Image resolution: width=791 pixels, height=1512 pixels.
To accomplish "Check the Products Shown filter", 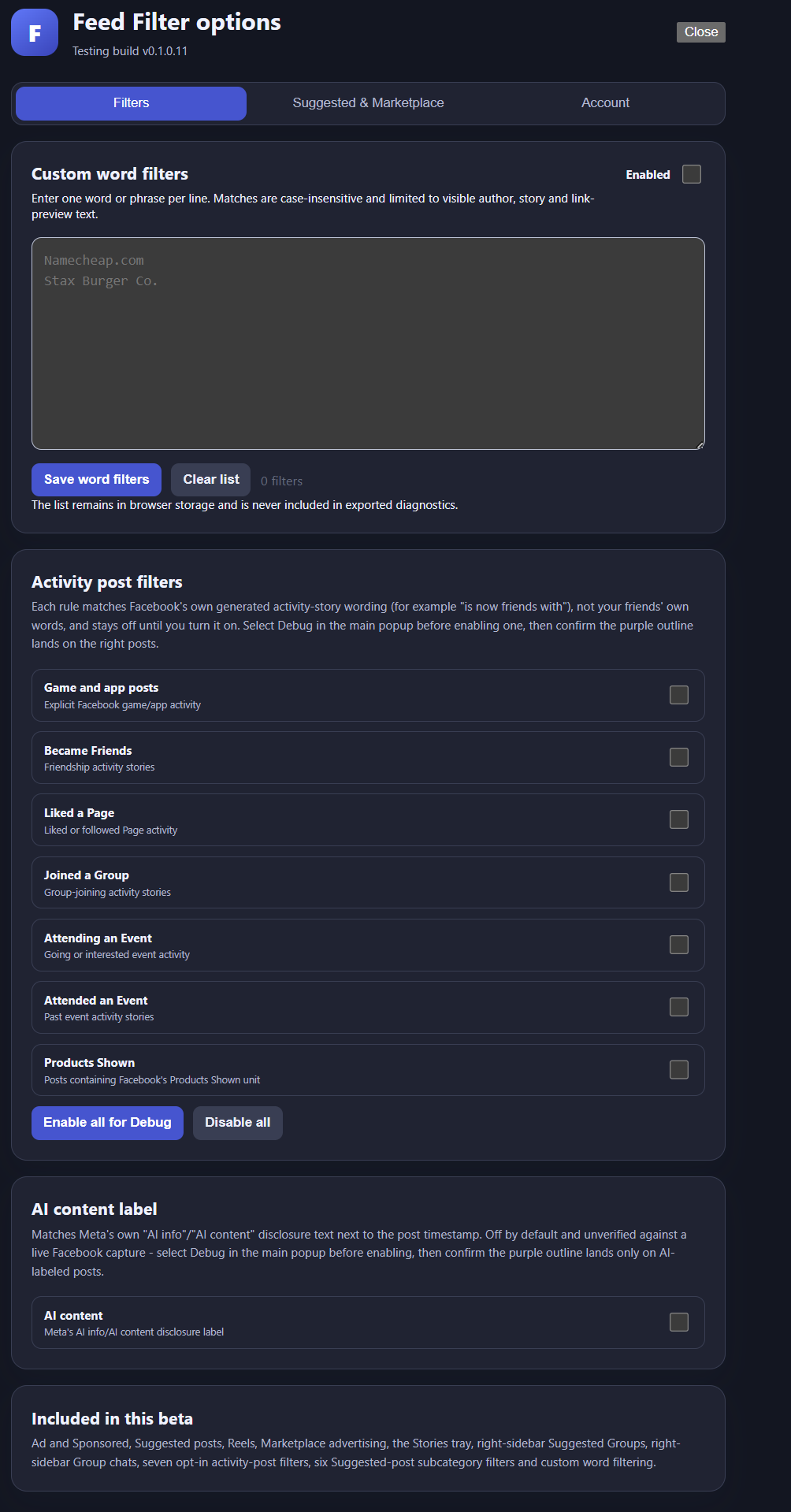I will tap(679, 1070).
